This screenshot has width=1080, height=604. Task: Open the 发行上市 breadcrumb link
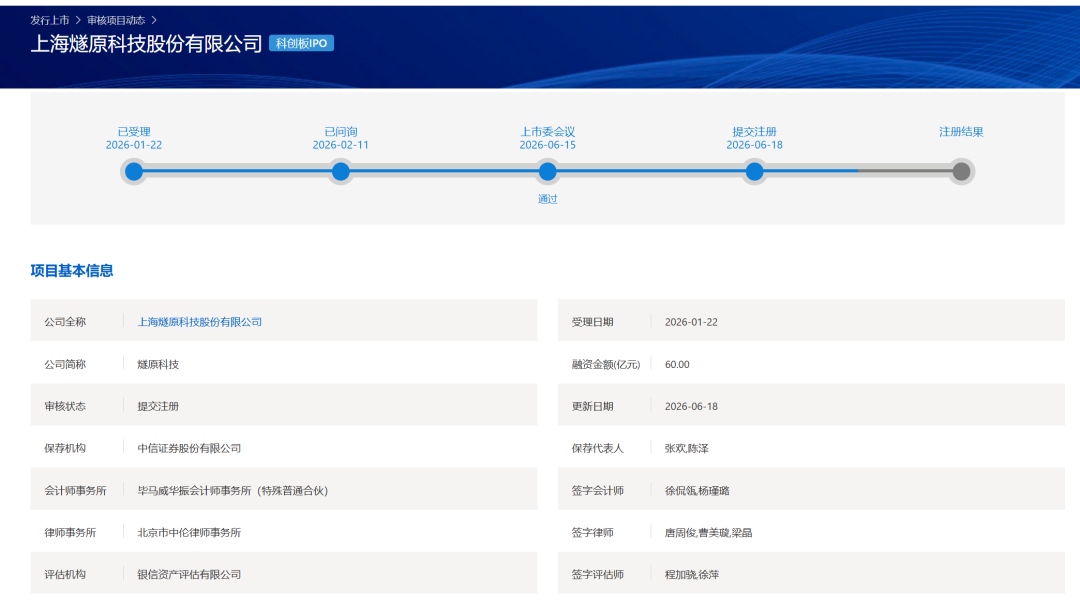coord(50,20)
